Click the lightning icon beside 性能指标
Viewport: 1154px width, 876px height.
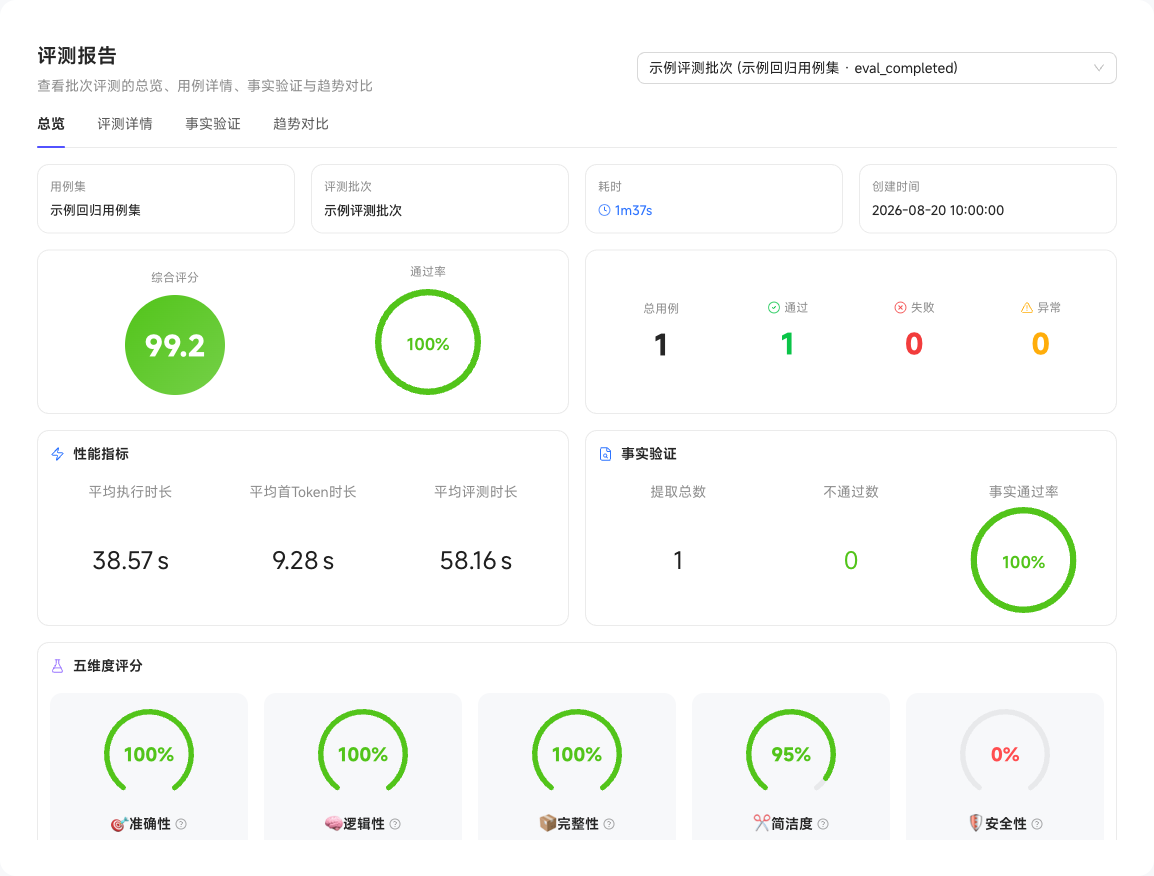click(x=57, y=454)
